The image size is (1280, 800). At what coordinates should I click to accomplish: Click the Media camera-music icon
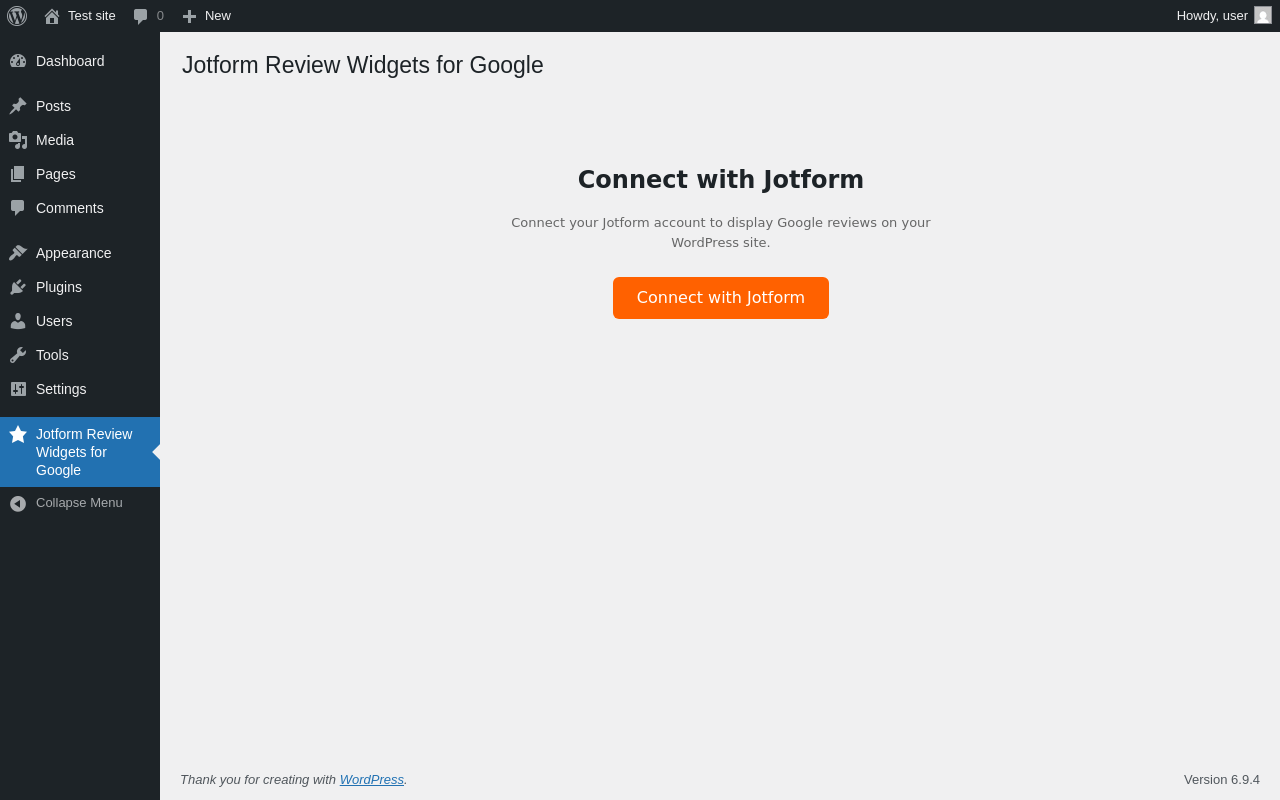click(18, 140)
